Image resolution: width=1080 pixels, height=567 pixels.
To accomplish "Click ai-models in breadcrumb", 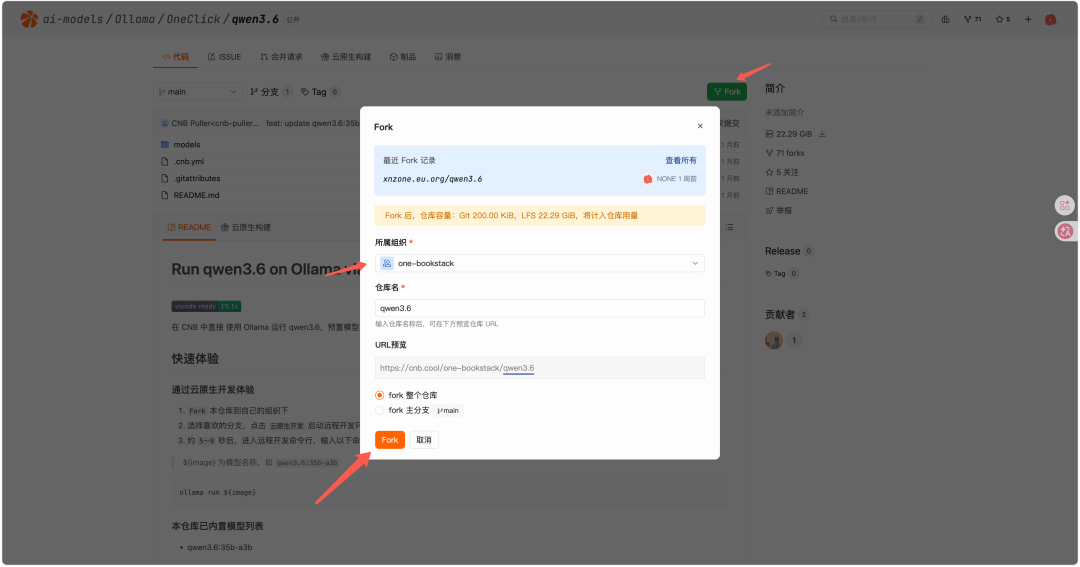I will (73, 19).
